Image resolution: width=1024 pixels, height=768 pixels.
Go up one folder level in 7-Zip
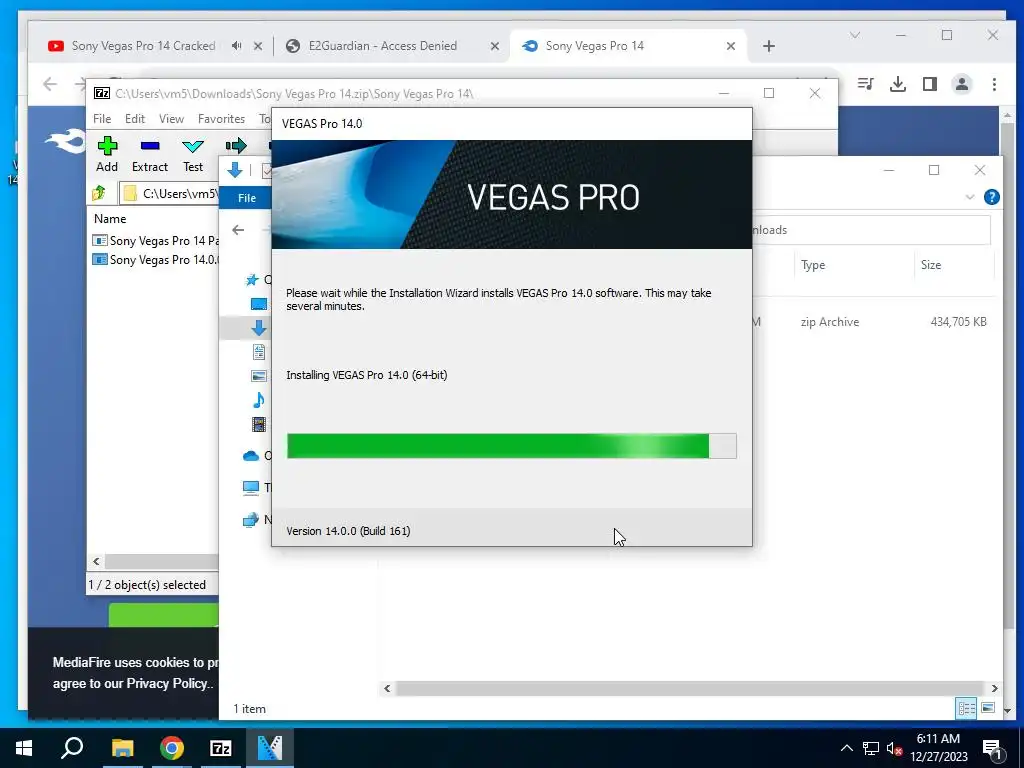coord(99,193)
